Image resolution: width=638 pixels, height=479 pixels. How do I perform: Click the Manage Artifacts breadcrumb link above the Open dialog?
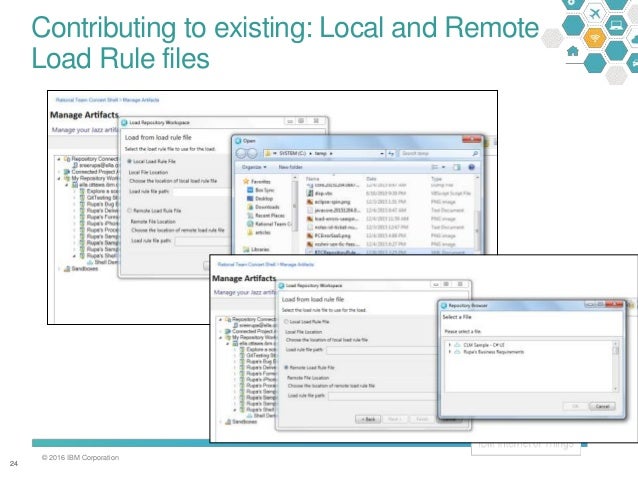(141, 100)
